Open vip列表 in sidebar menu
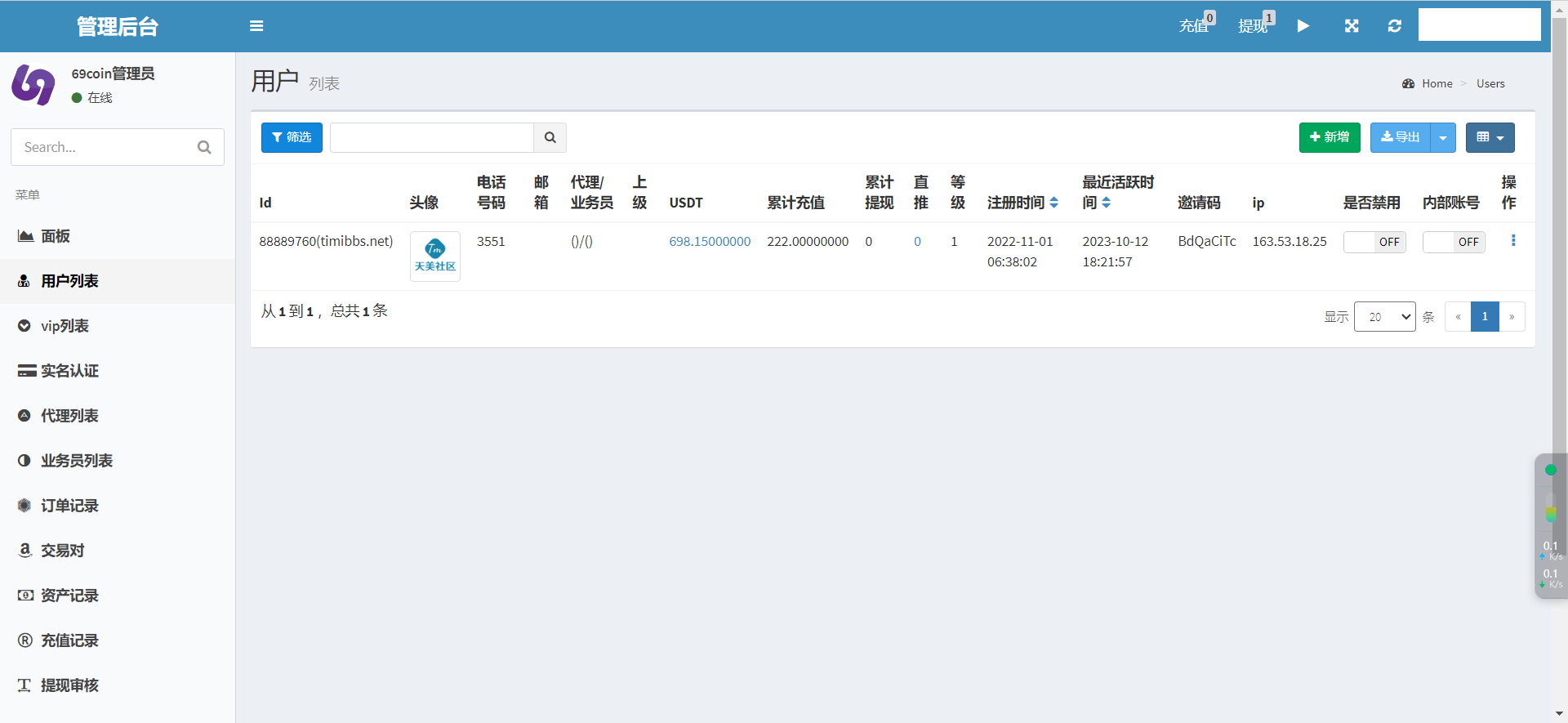 coord(65,326)
